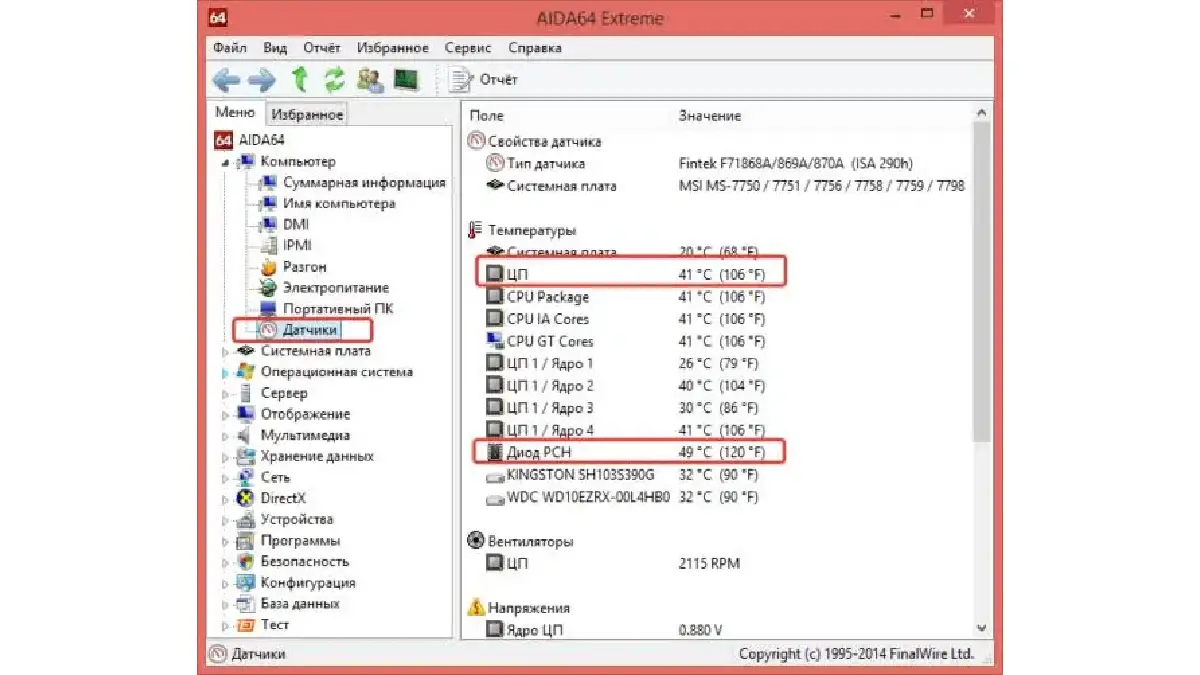The width and height of the screenshot is (1200, 675).
Task: Select Имя компьютера in the tree
Action: [x=339, y=204]
